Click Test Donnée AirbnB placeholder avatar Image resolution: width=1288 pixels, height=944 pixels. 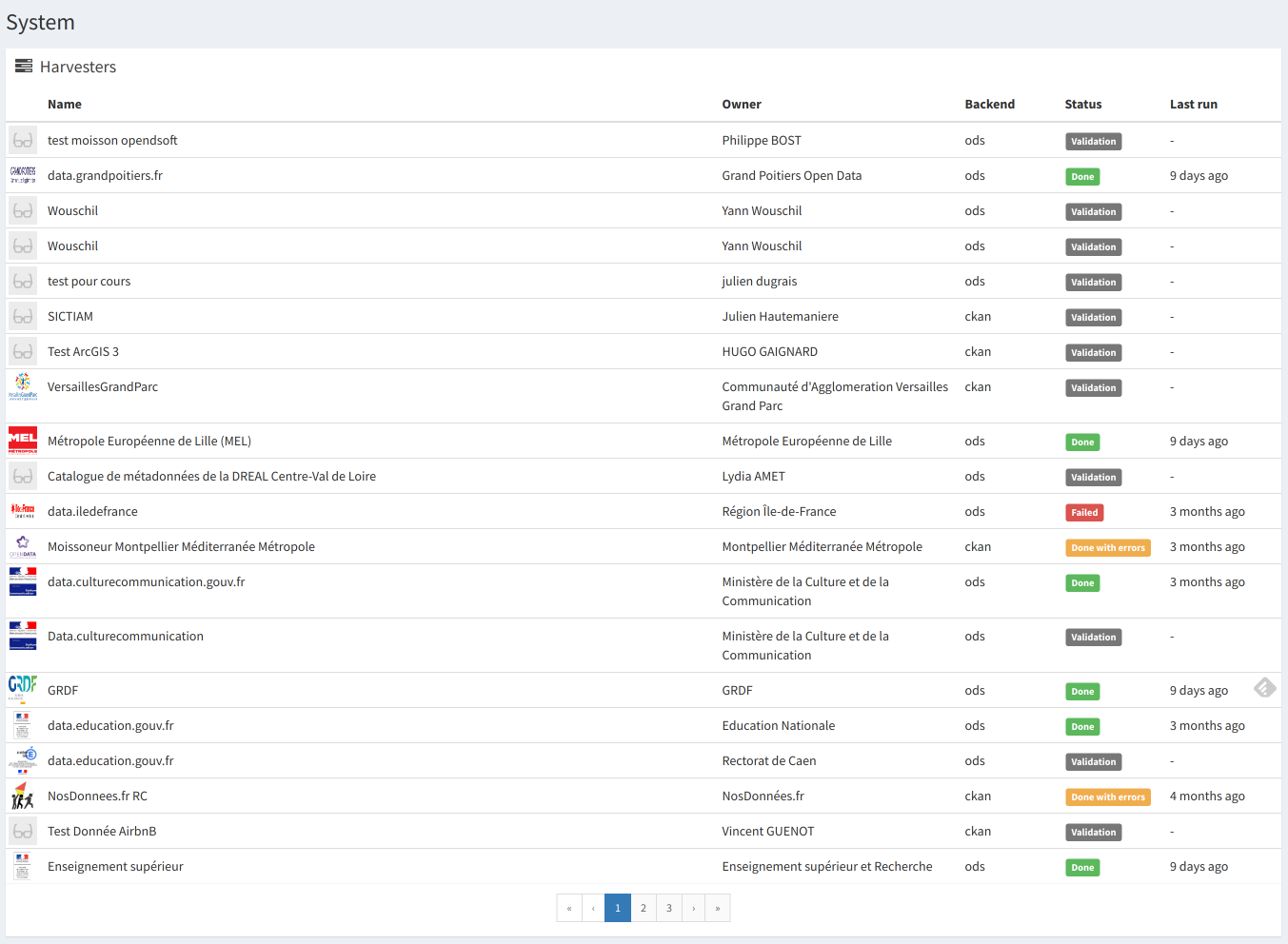[23, 831]
